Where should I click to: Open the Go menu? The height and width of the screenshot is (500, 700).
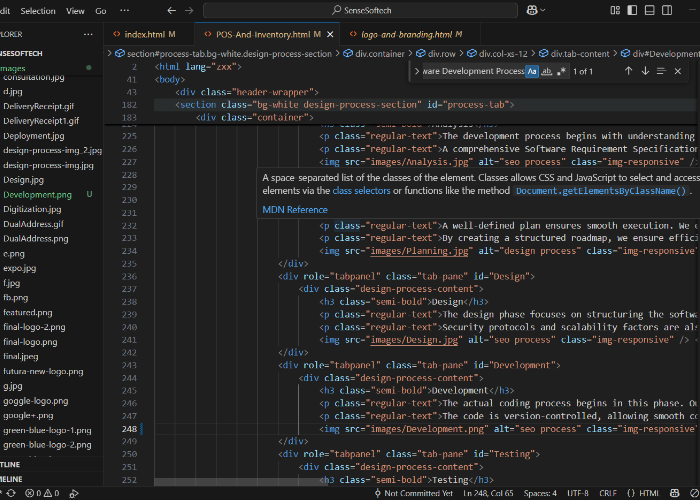click(x=100, y=11)
